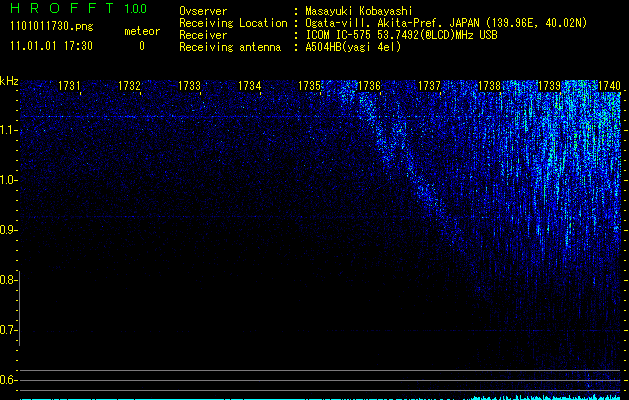Viewport: 629px width, 400px height.
Task: Click the 1734 time marker
Action: (250, 85)
